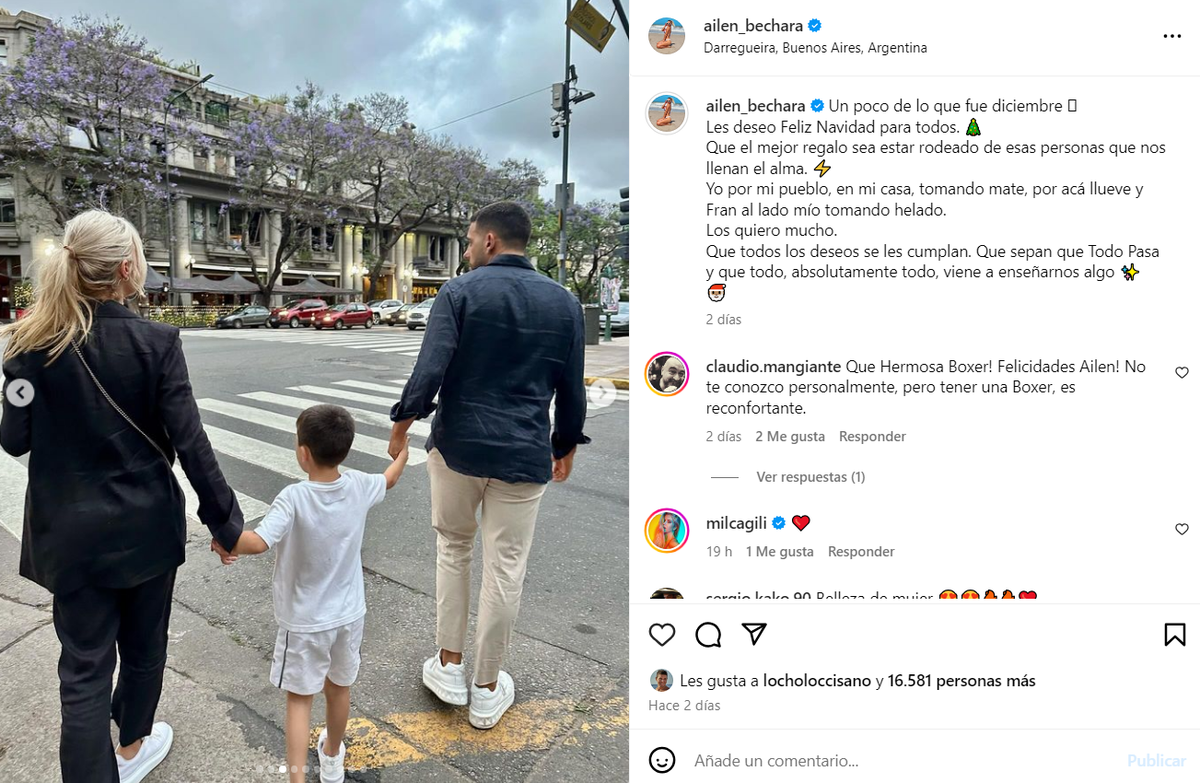Screen dimensions: 1200x783
Task: Click the Publicar button
Action: pos(1156,761)
